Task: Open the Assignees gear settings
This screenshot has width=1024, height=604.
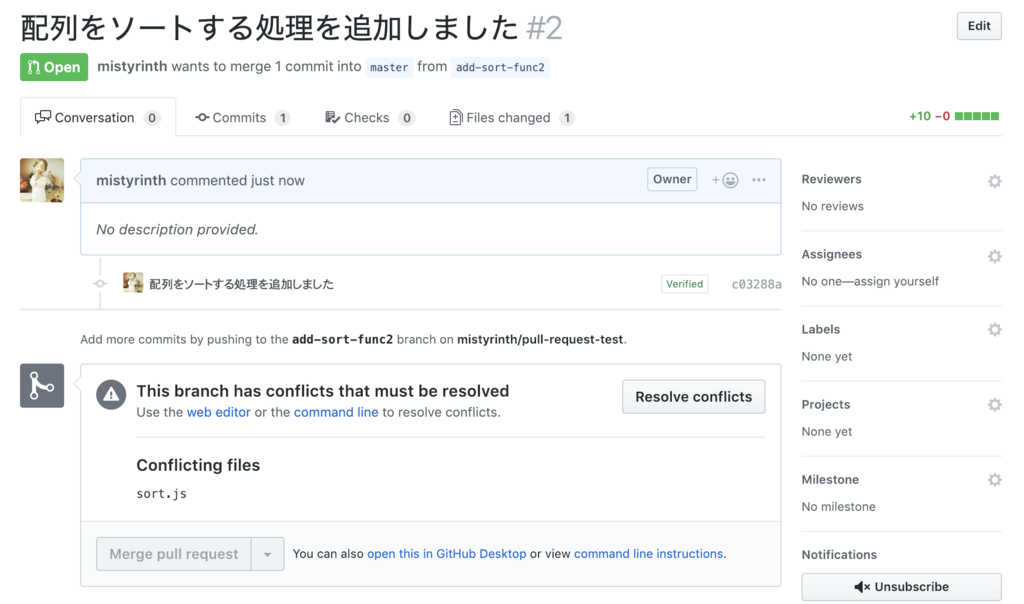Action: point(994,256)
